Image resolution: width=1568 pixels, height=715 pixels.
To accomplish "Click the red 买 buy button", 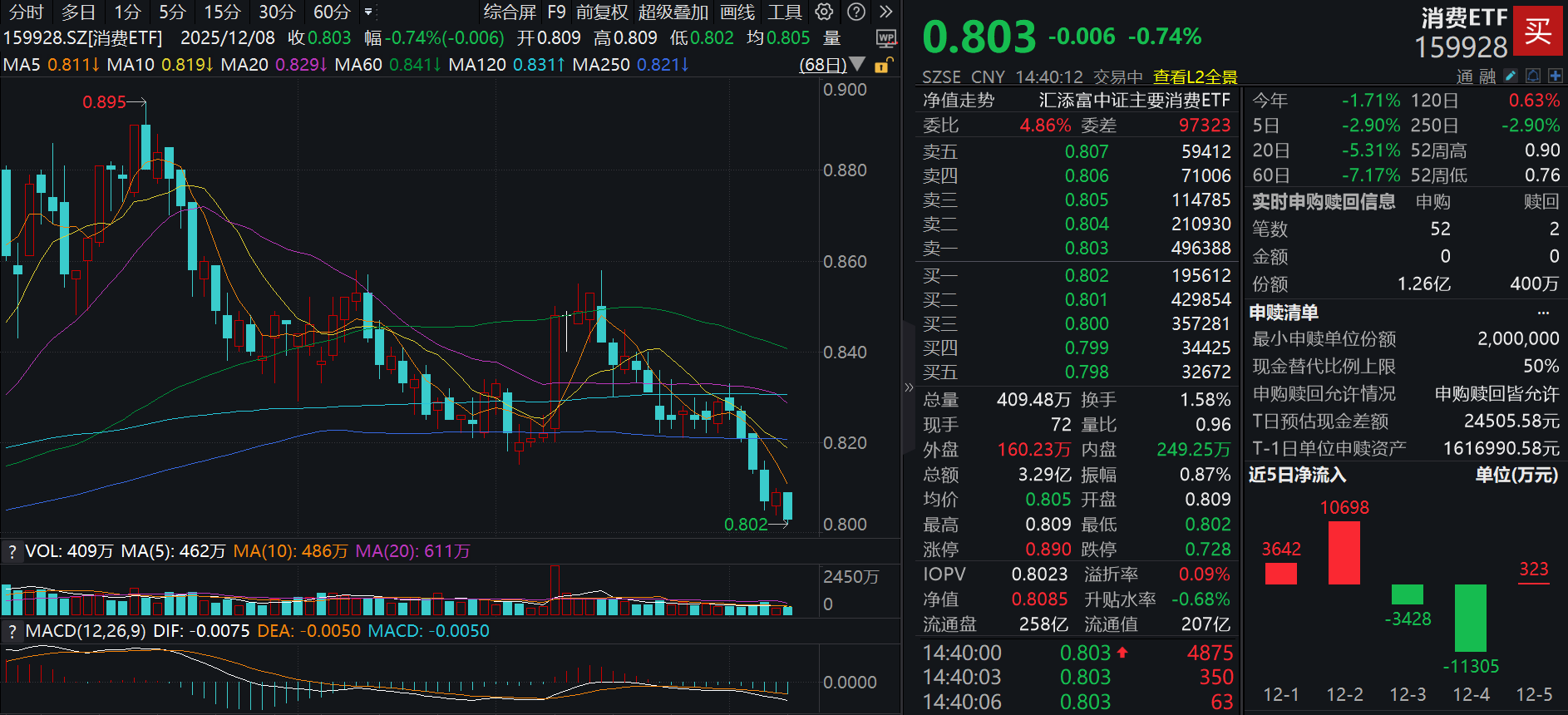I will click(1537, 32).
